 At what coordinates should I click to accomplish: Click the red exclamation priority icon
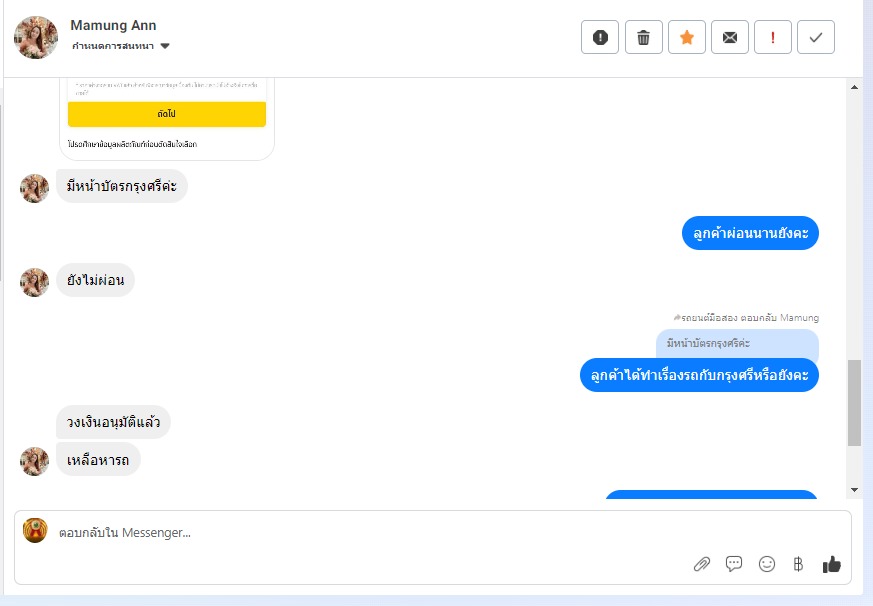(773, 37)
